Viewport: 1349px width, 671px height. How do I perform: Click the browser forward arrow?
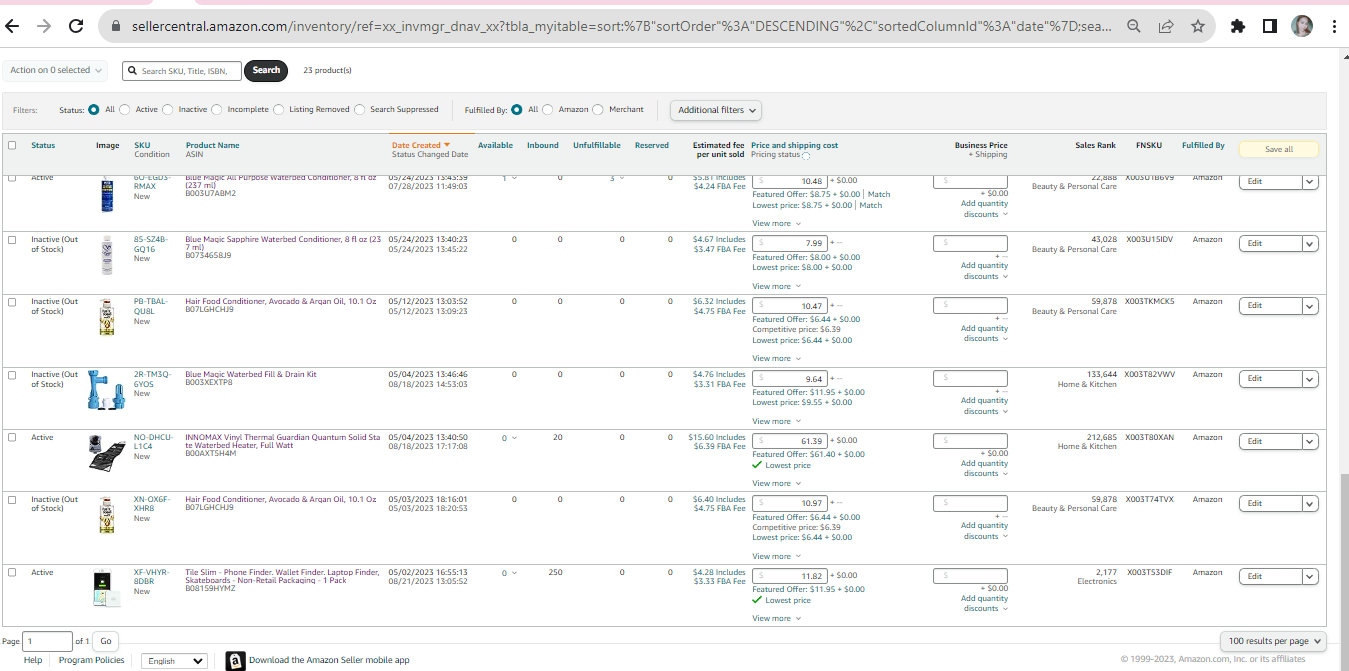click(x=44, y=27)
